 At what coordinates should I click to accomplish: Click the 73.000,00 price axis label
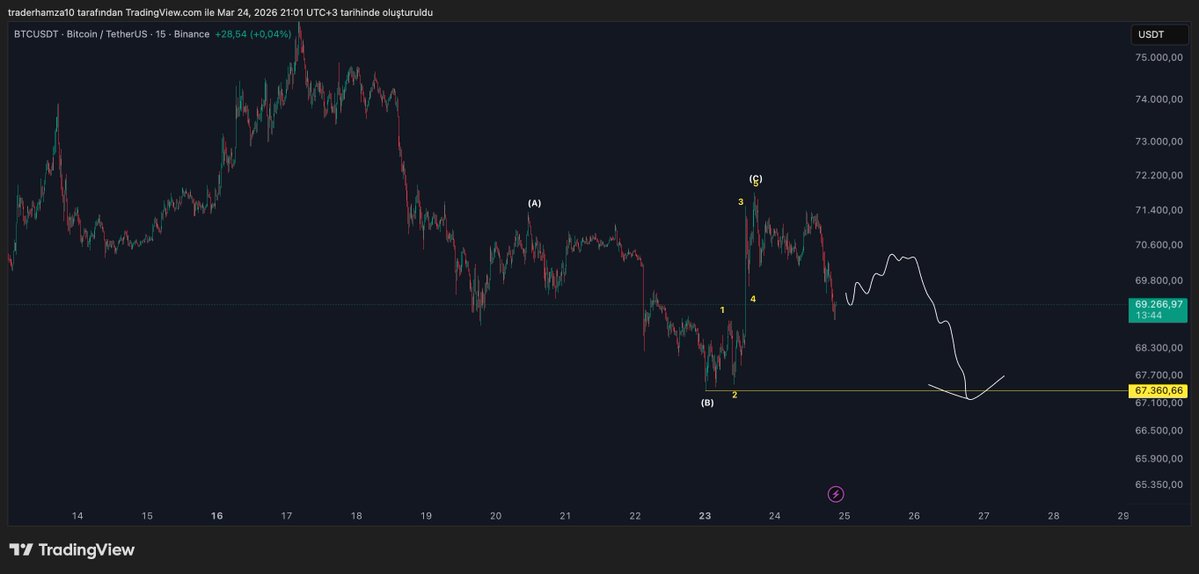point(1160,141)
